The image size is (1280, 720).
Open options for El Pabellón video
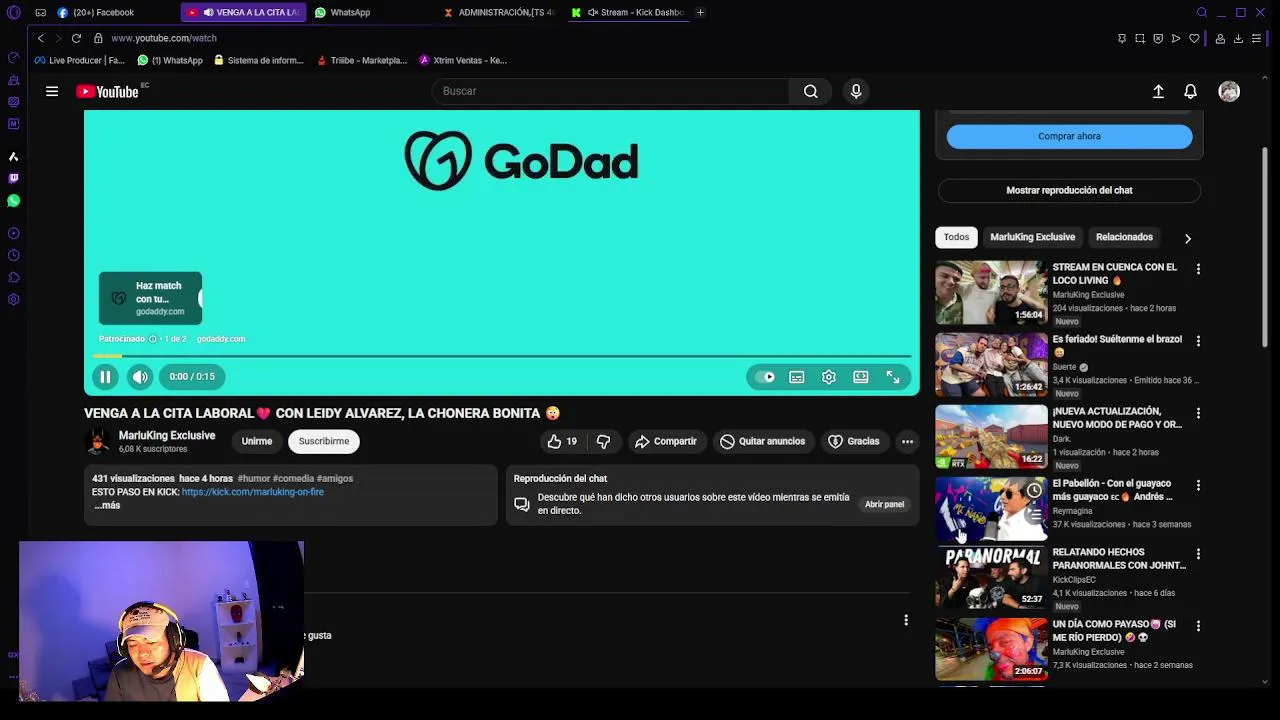[x=1198, y=485]
